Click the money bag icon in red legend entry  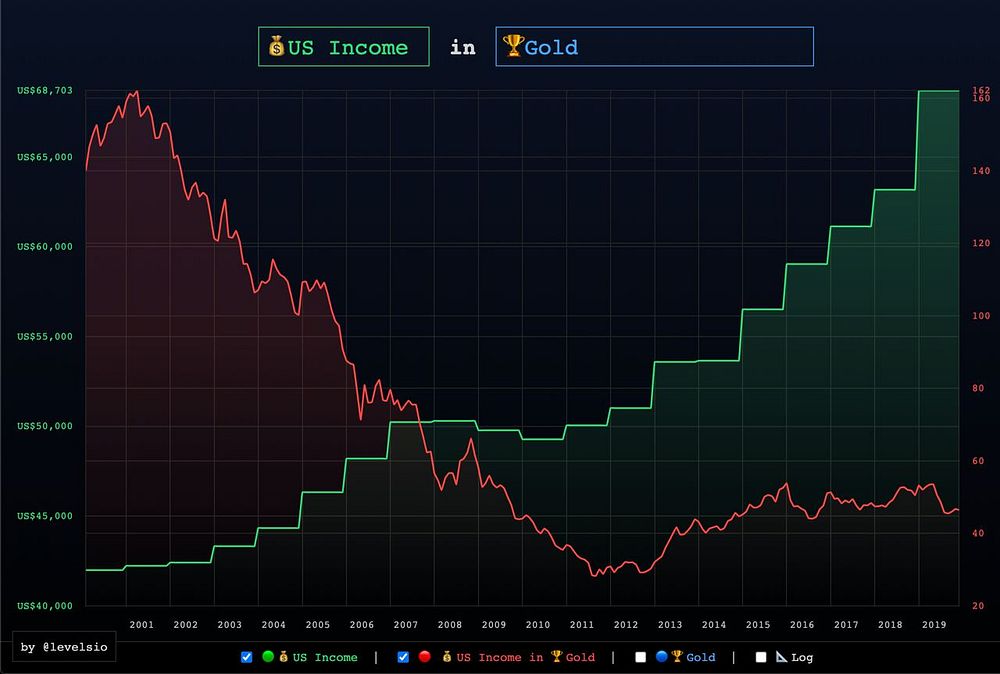(446, 657)
